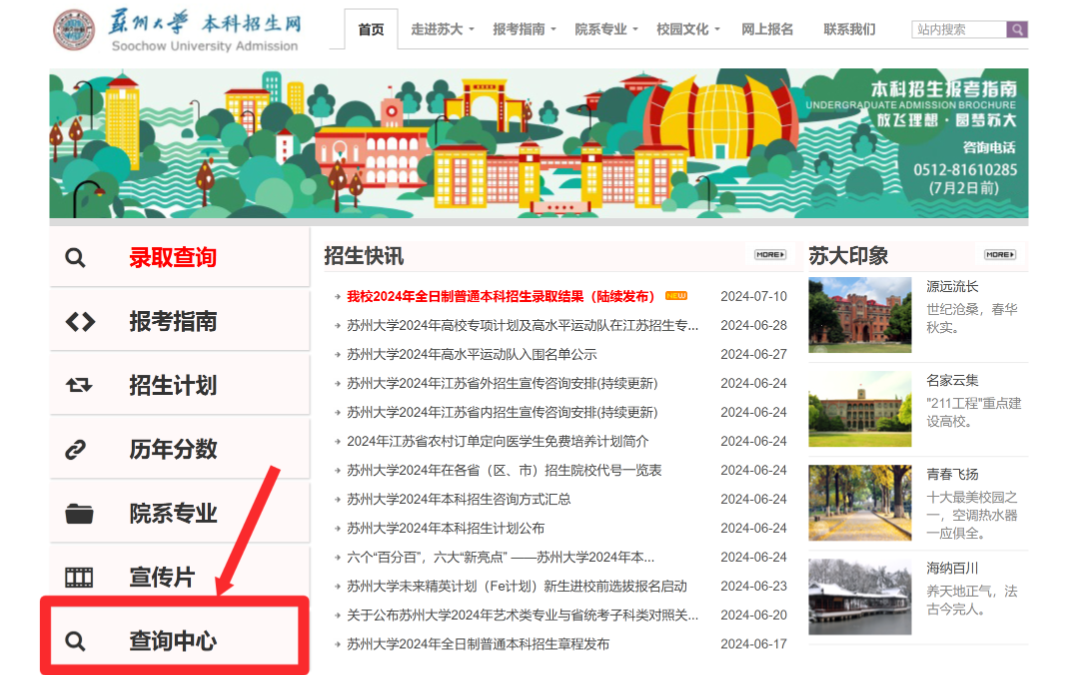
Task: Click the 青春飞扬 autumn avenue thumbnail
Action: (x=860, y=503)
